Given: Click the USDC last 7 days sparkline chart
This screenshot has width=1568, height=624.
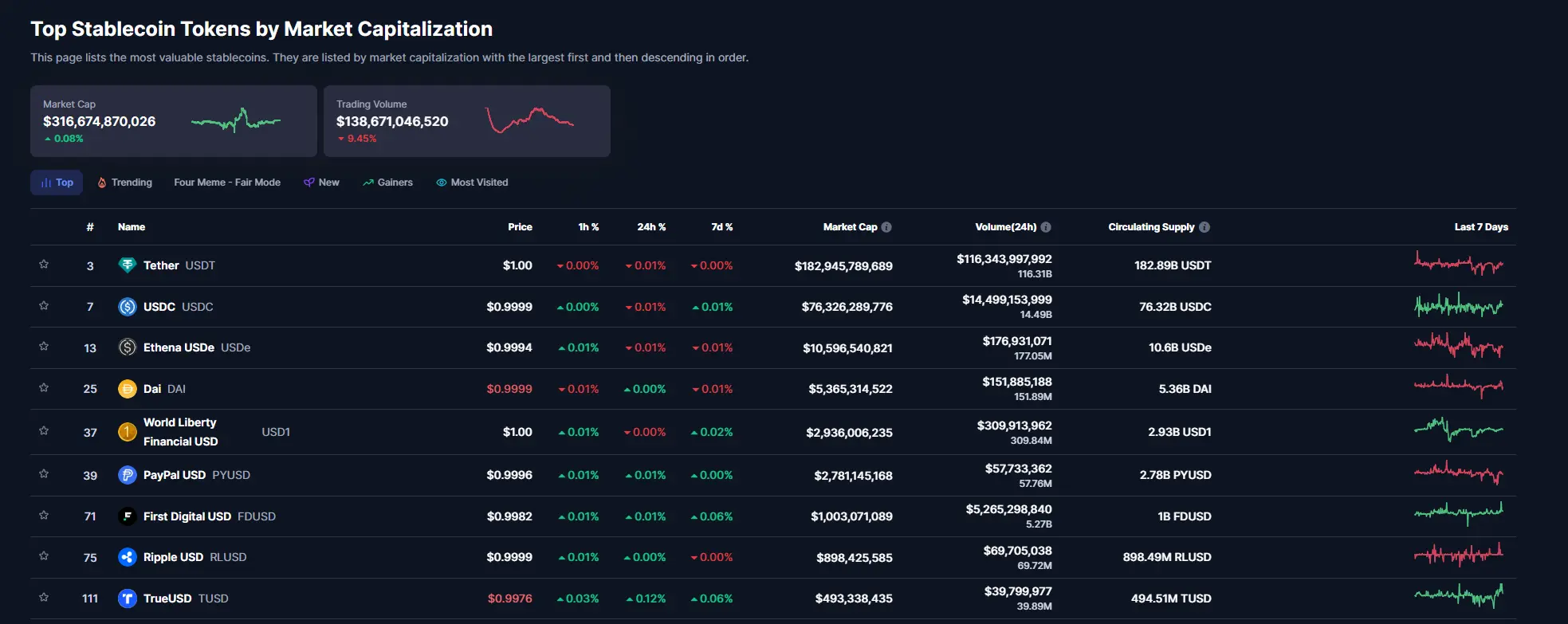Looking at the screenshot, I should (x=1459, y=306).
